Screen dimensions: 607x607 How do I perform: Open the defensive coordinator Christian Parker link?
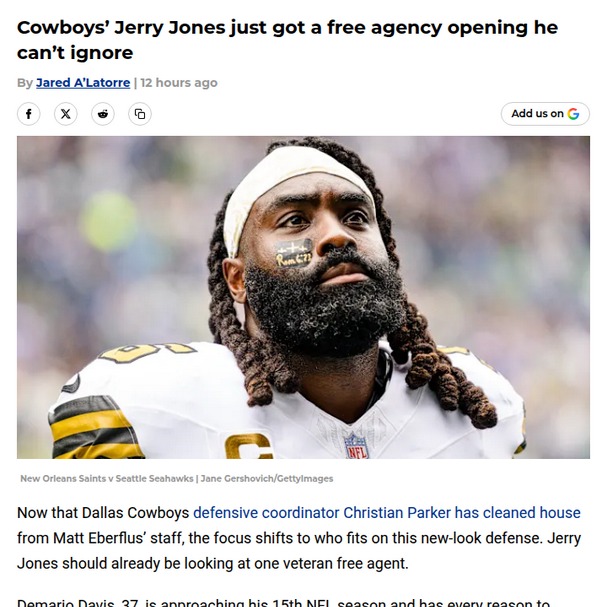click(386, 513)
